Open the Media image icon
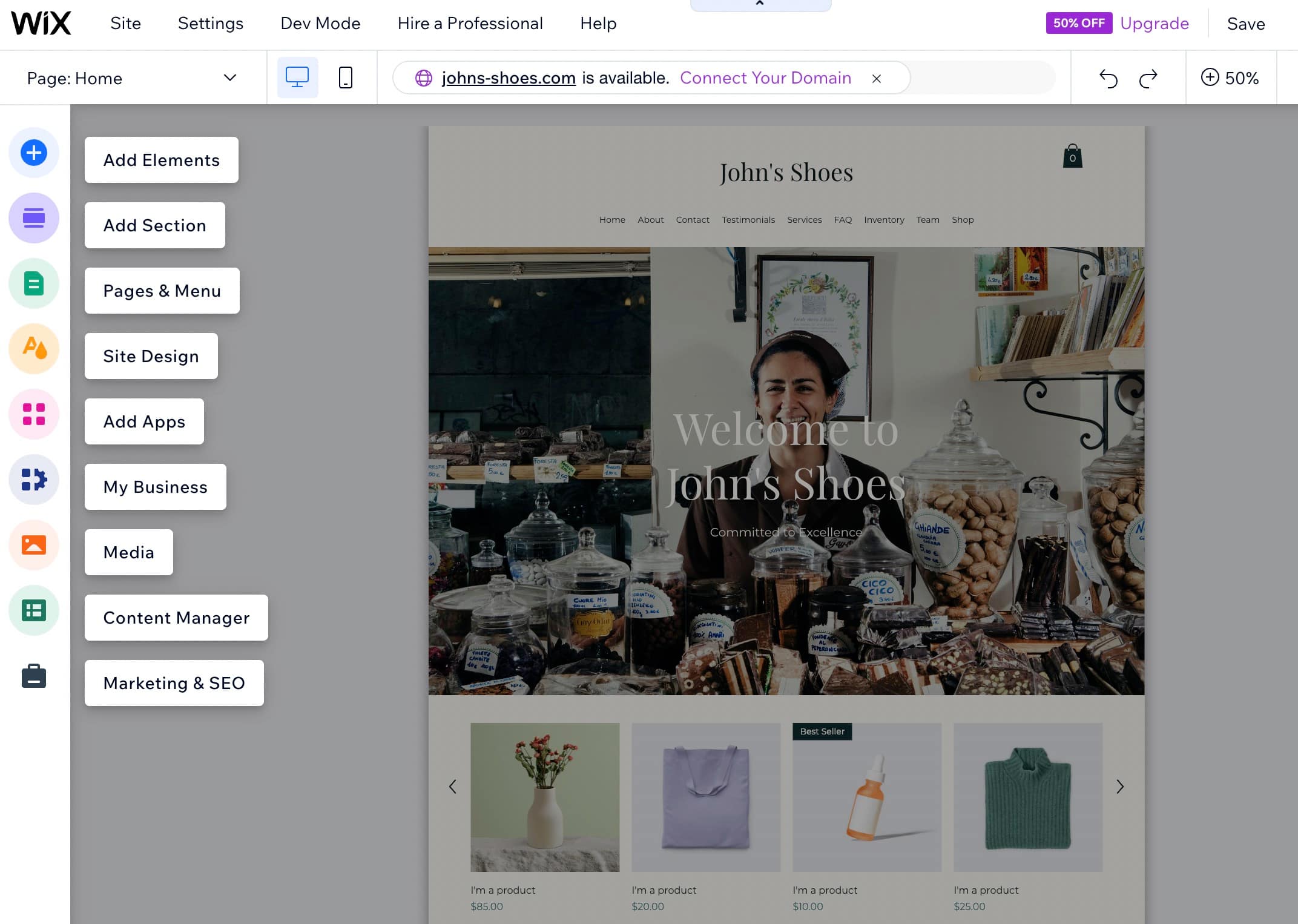1298x924 pixels. (x=34, y=545)
